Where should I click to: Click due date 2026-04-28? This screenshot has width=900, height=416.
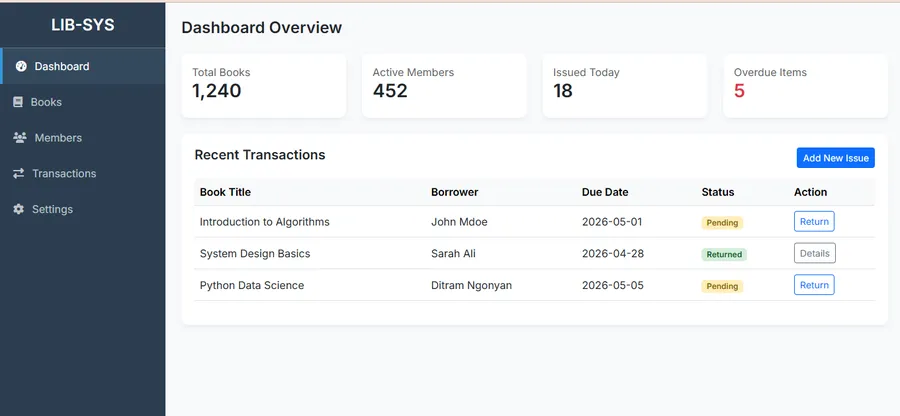613,254
